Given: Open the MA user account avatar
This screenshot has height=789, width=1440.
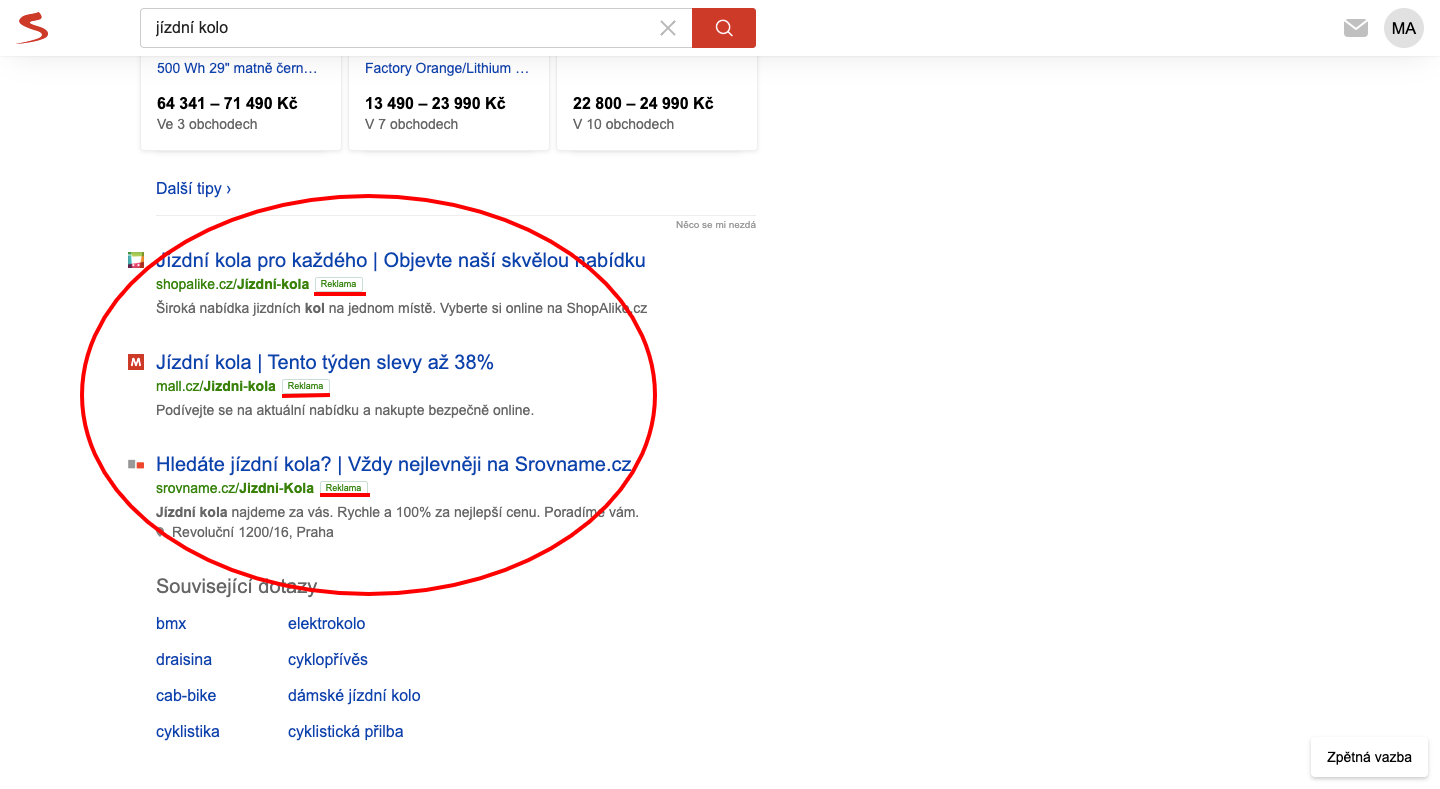Looking at the screenshot, I should [1404, 28].
